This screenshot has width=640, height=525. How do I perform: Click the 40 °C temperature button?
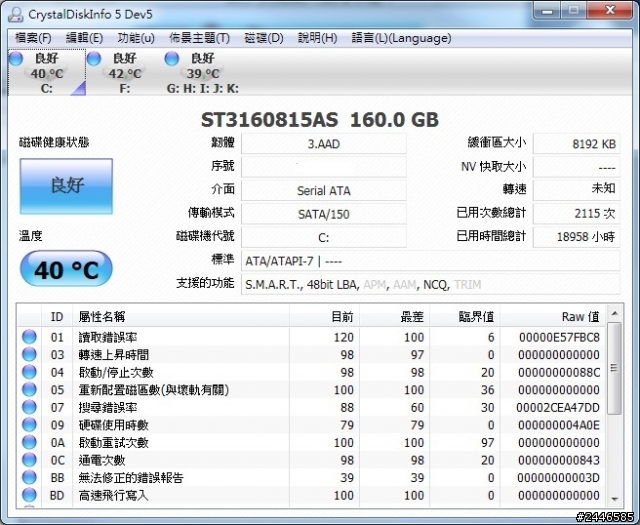66,269
